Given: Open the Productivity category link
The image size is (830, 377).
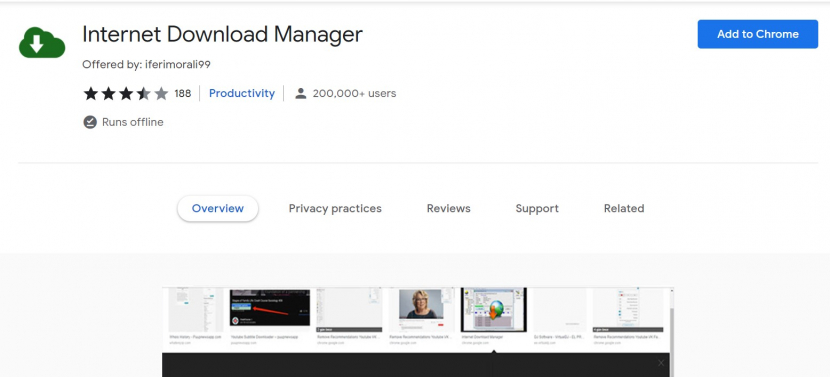Looking at the screenshot, I should (x=242, y=94).
